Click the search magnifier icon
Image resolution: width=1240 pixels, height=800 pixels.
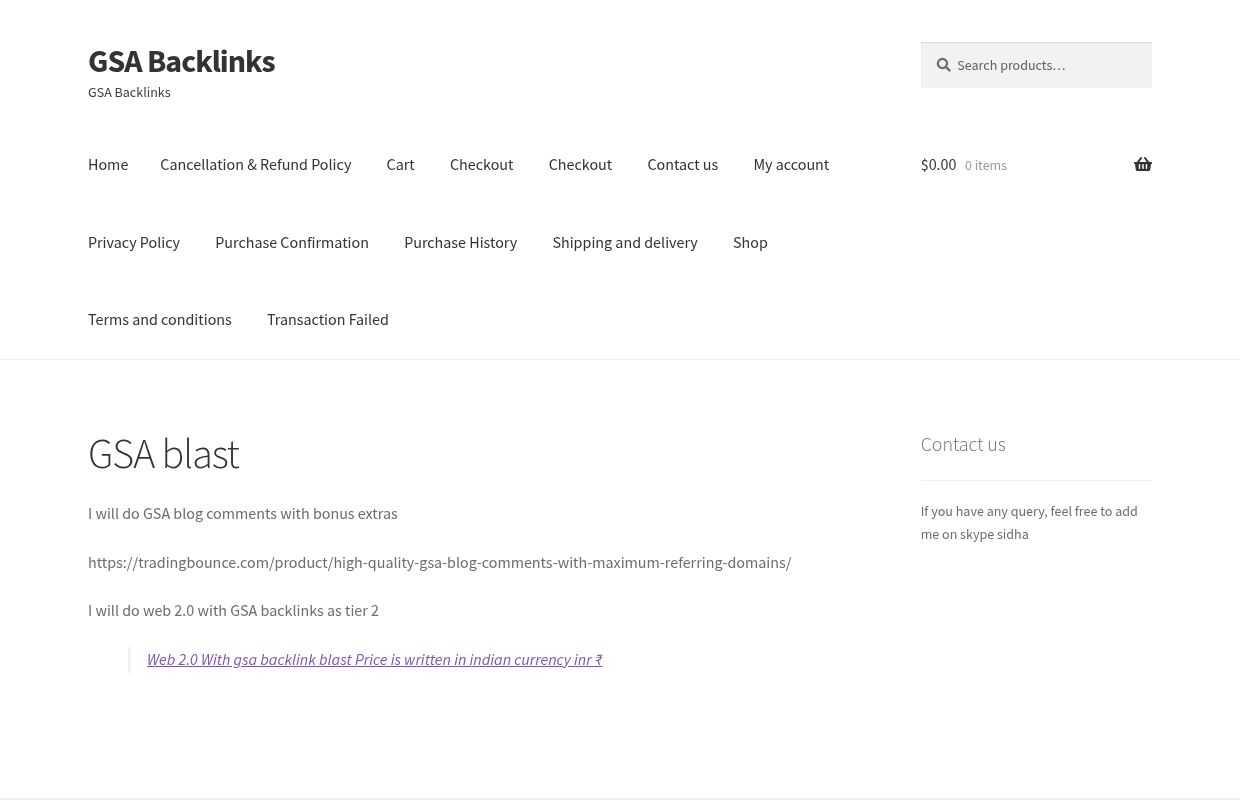[x=943, y=65]
